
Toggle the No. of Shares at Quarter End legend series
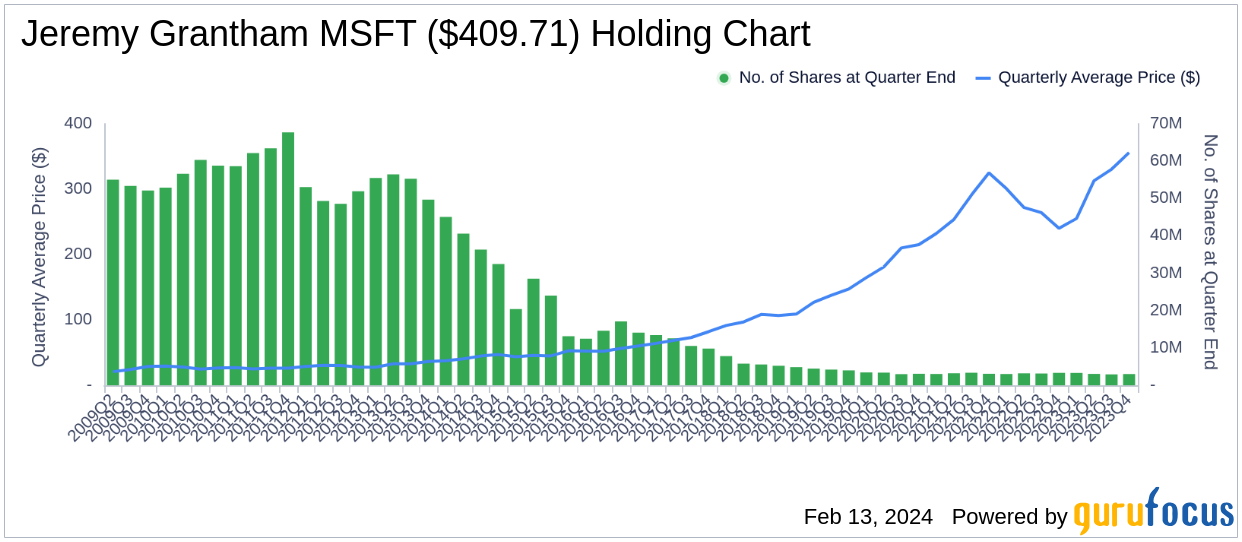pos(836,77)
